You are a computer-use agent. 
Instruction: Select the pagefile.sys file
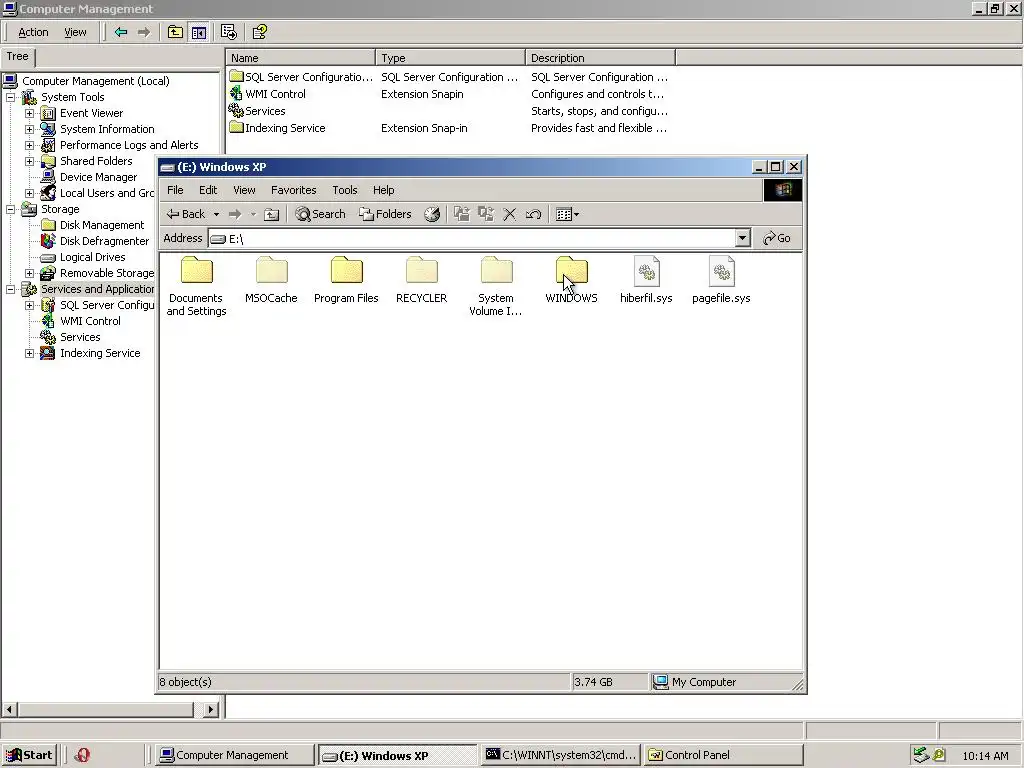pos(721,280)
